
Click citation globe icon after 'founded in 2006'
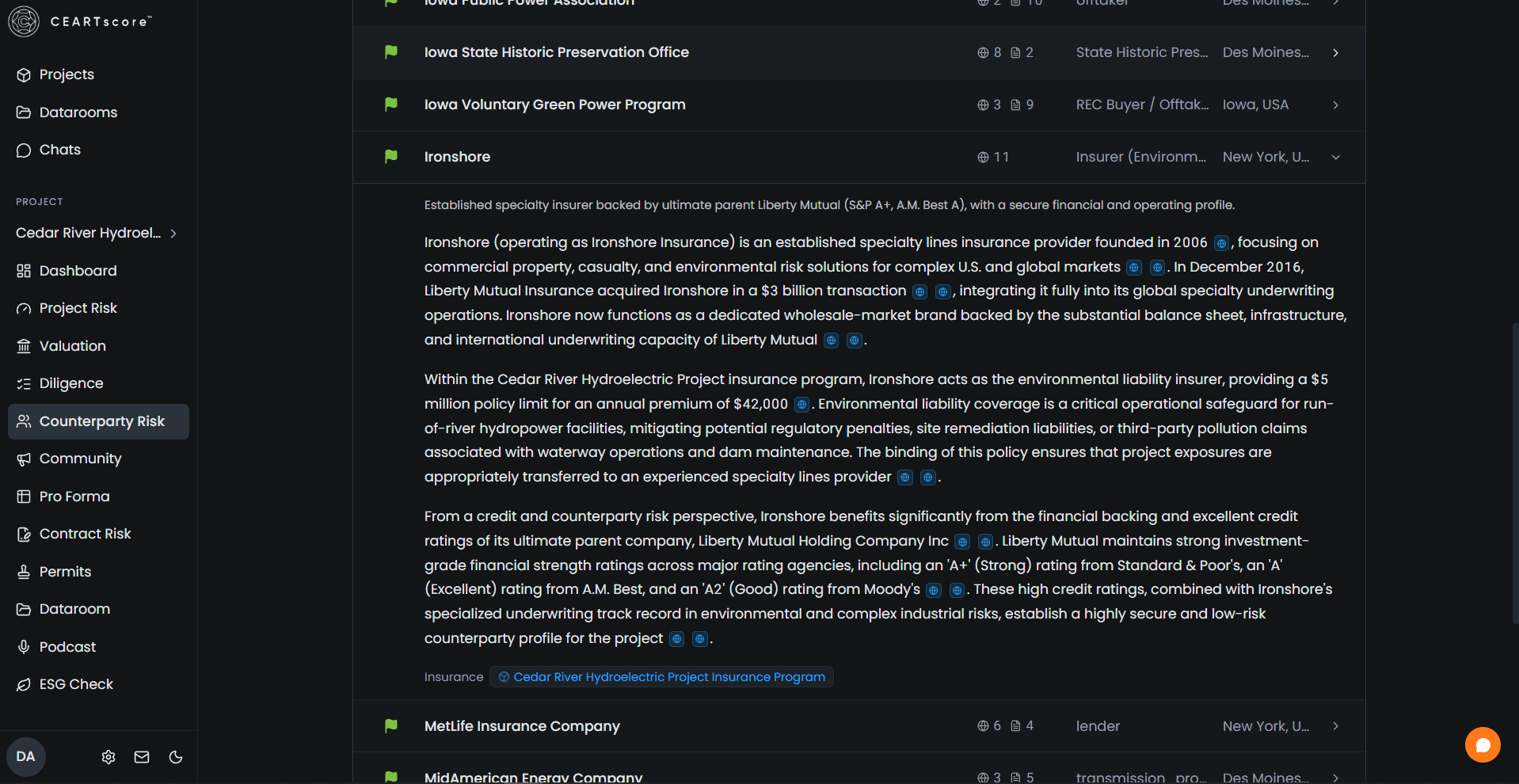coord(1221,243)
